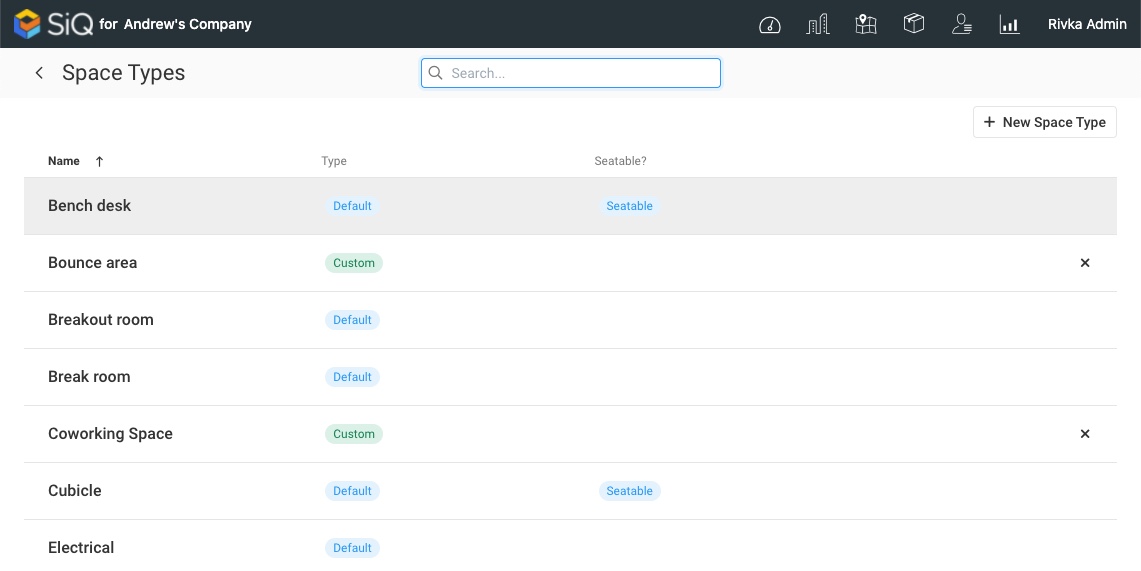This screenshot has height=571, width=1141.
Task: Sort by the Seatable? column header
Action: [620, 161]
